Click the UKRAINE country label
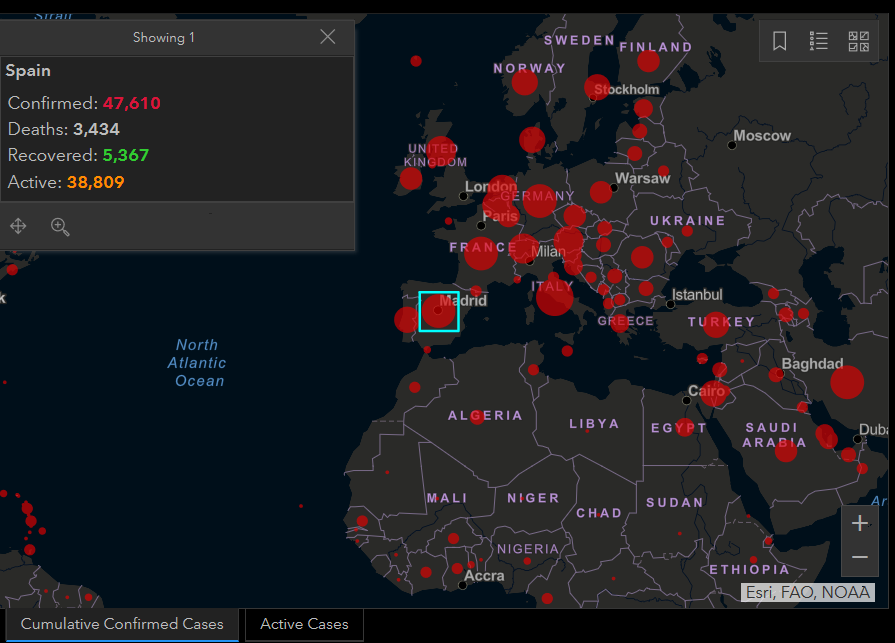Viewport: 895px width, 643px height. point(688,221)
